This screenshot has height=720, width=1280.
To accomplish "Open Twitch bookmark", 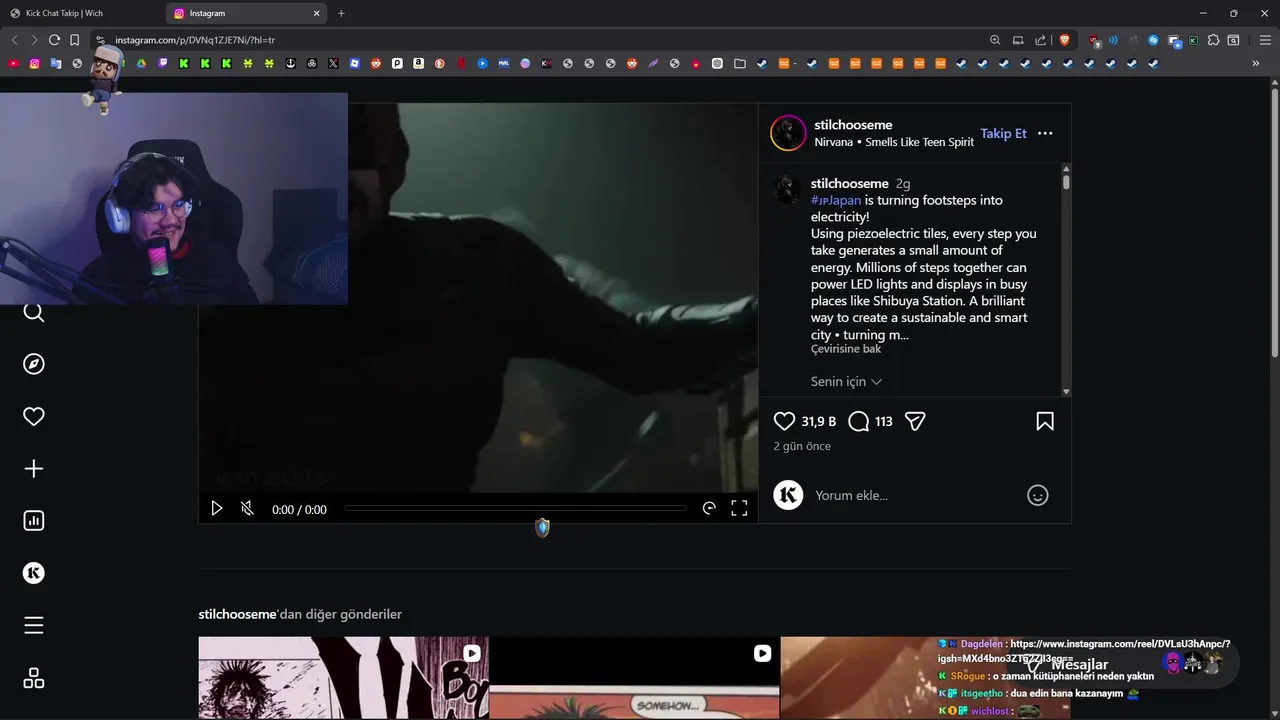I will click(x=163, y=63).
